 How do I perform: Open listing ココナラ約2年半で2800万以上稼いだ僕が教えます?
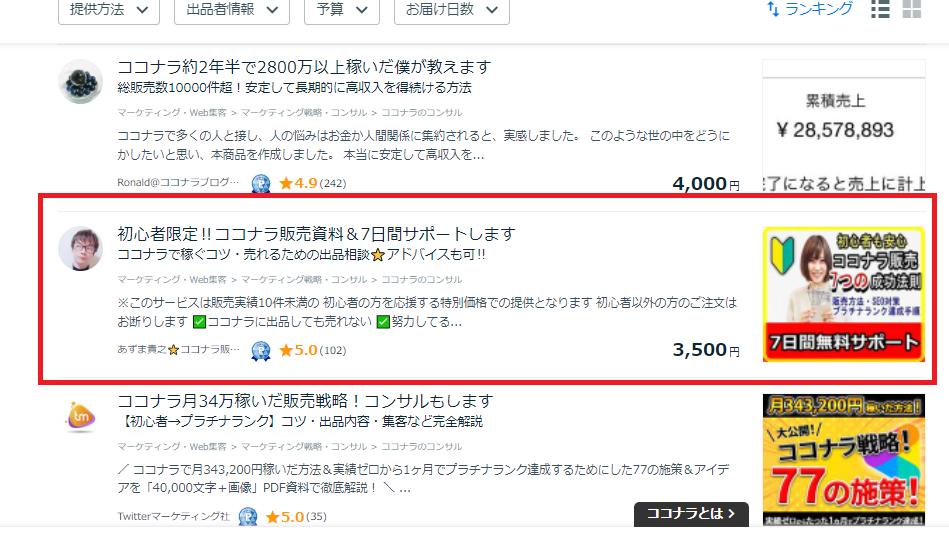click(304, 67)
